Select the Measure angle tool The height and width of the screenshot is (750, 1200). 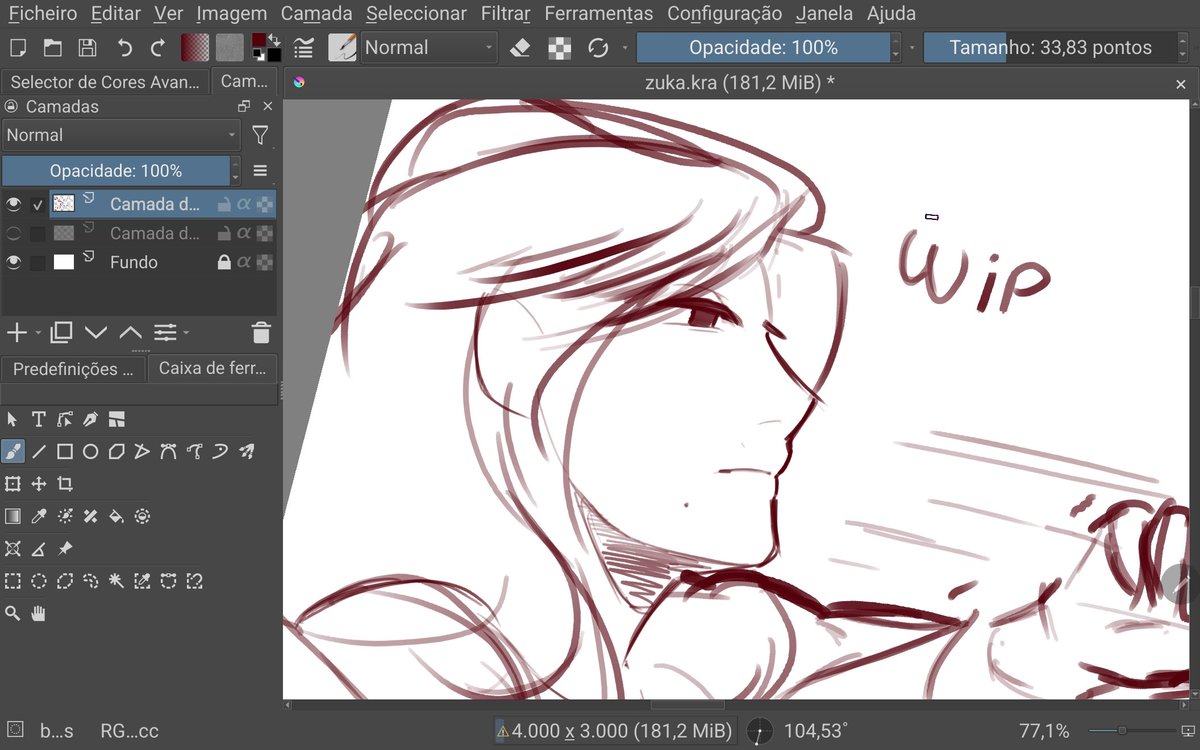39,548
